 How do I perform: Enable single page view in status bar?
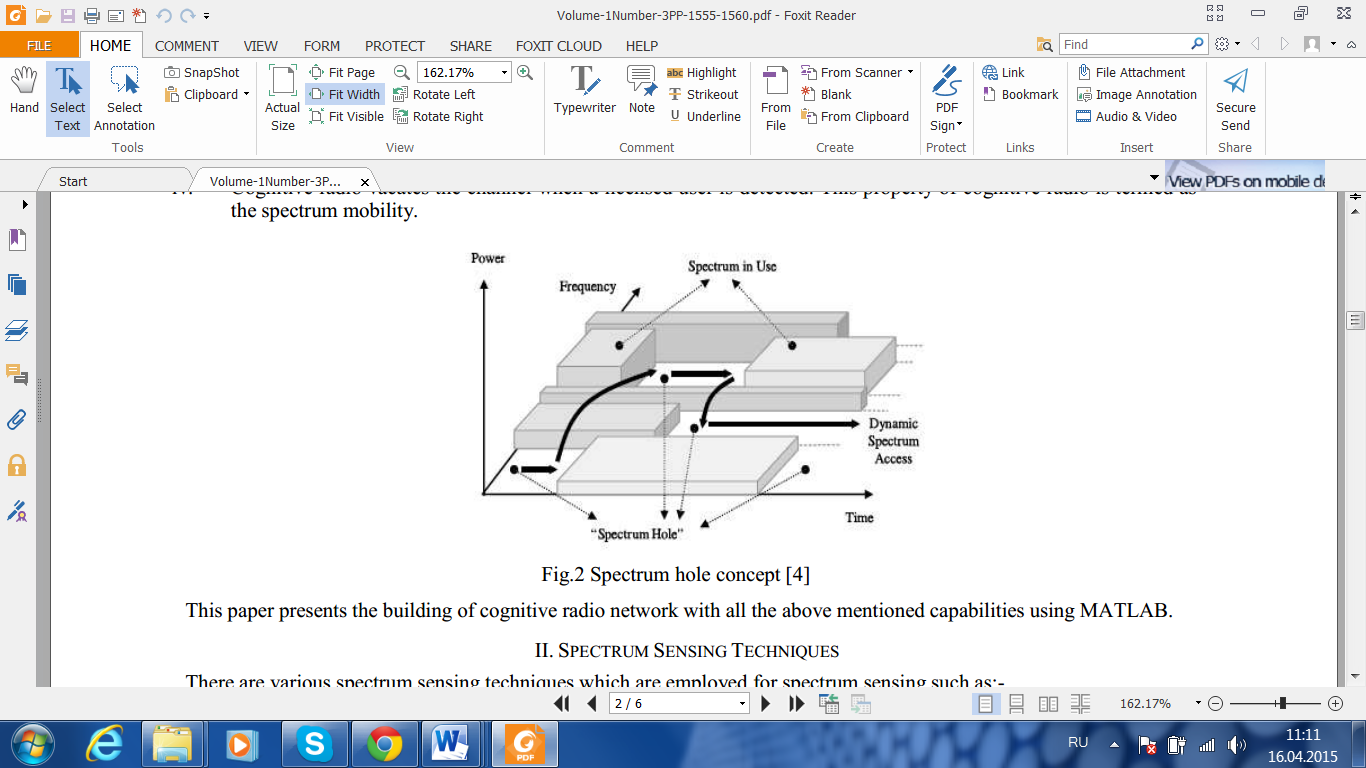985,704
